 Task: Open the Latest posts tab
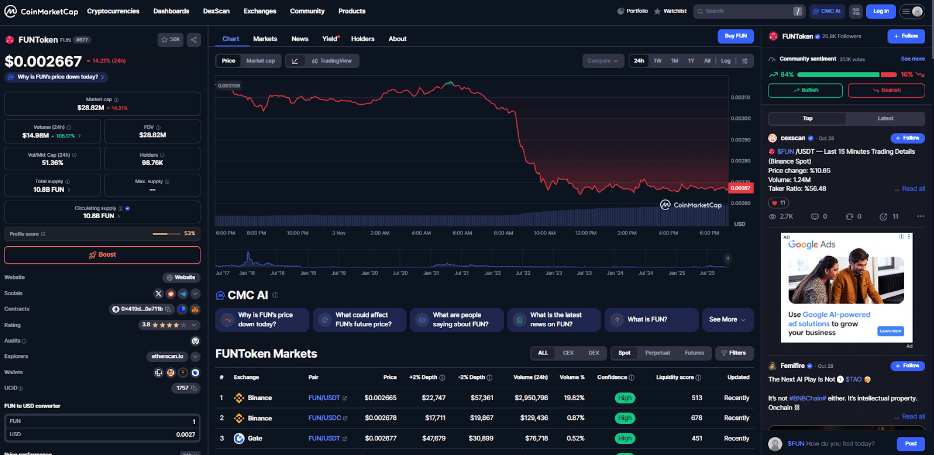[x=886, y=118]
